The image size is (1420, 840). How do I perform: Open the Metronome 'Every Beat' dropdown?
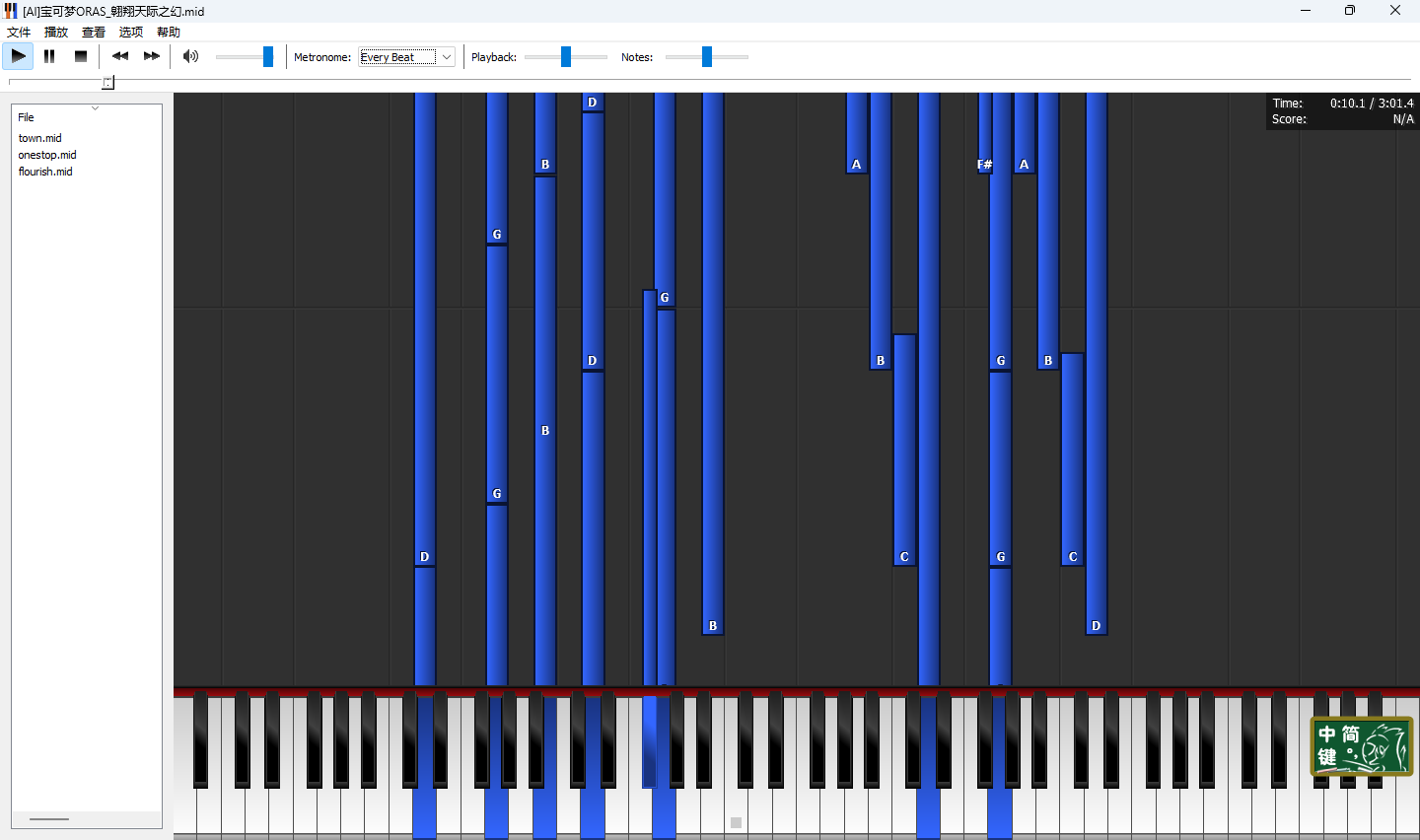[407, 57]
